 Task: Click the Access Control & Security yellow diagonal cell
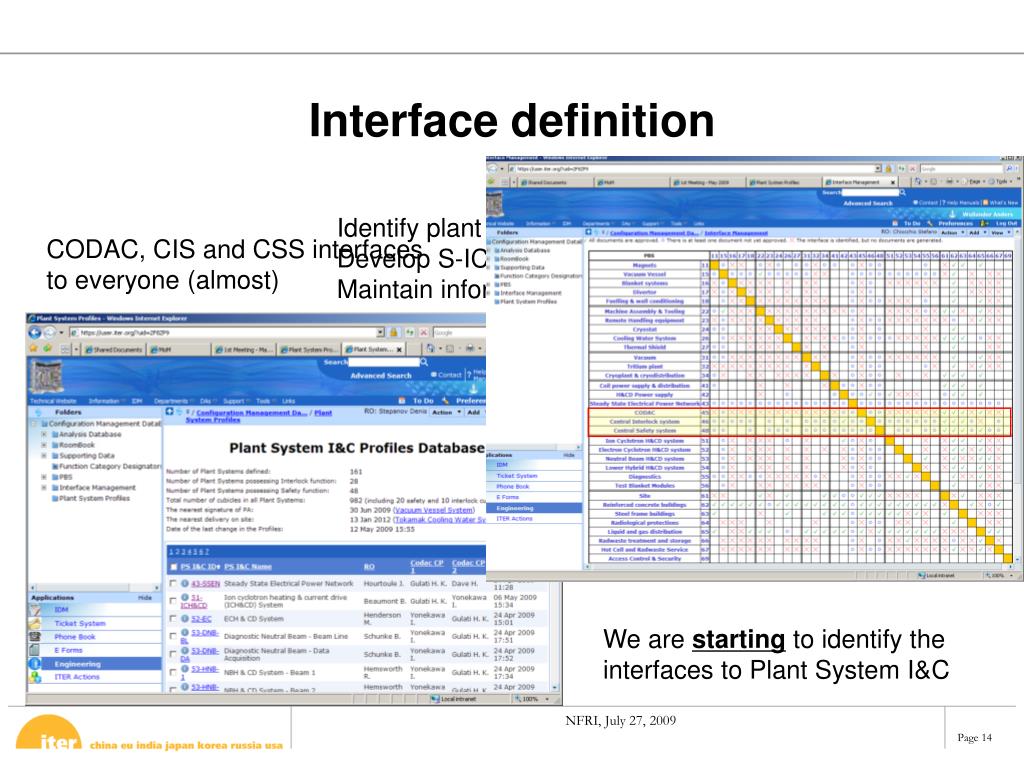pyautogui.click(x=1008, y=558)
